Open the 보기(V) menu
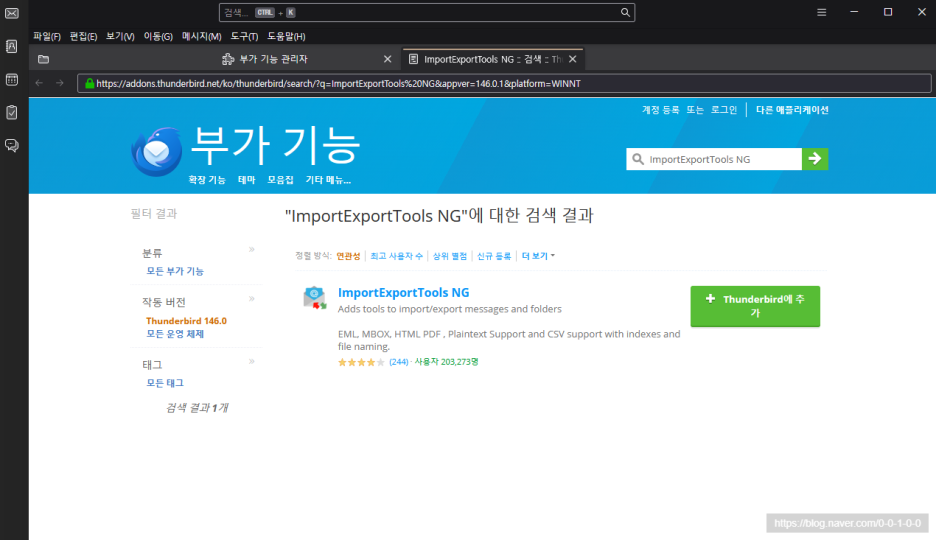This screenshot has height=540, width=936. 120,36
